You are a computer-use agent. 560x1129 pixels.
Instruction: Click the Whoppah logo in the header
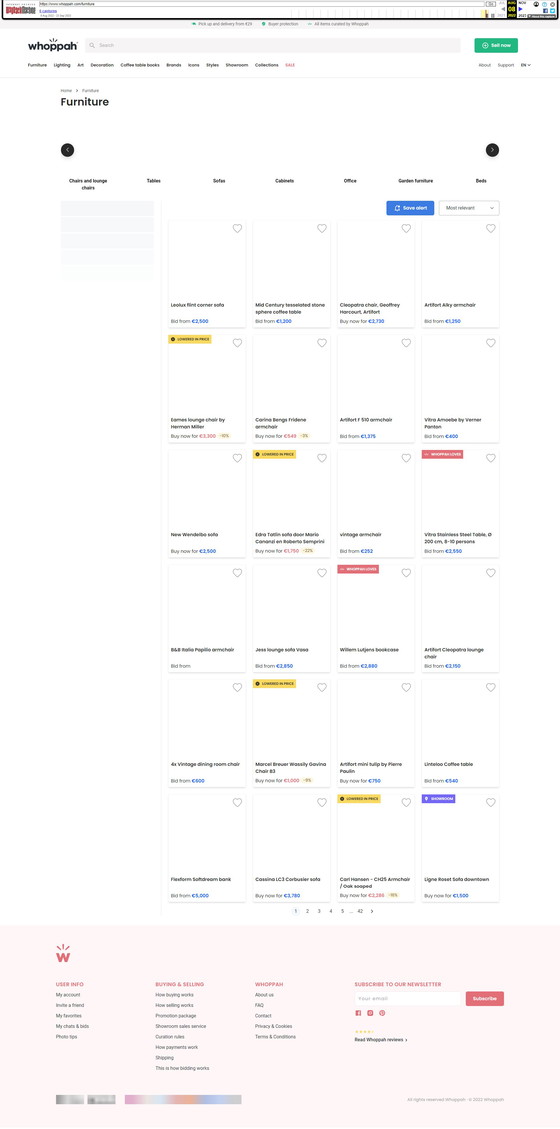coord(52,45)
